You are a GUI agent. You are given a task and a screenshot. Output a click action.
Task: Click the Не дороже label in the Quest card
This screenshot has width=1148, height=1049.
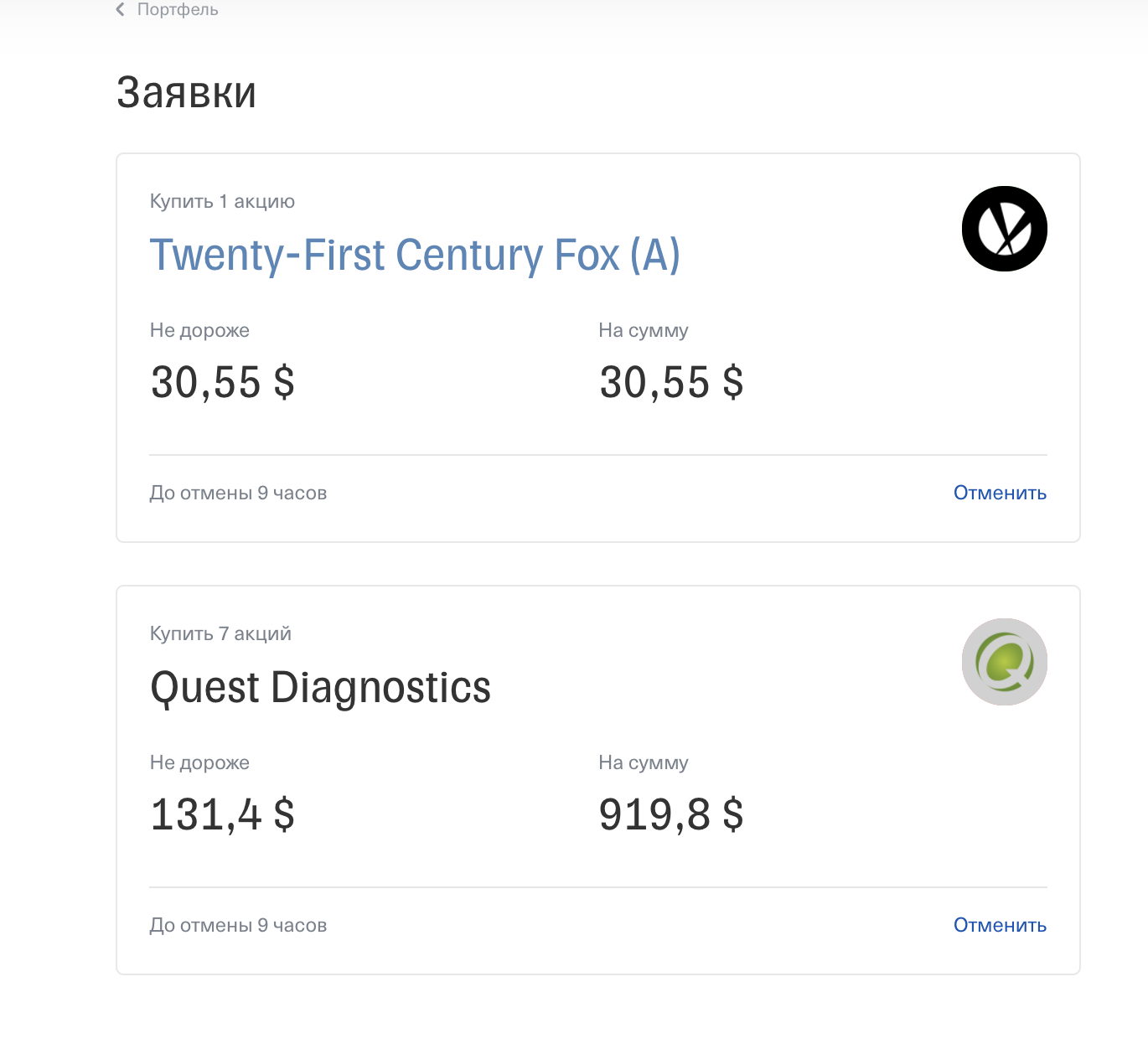[x=199, y=762]
